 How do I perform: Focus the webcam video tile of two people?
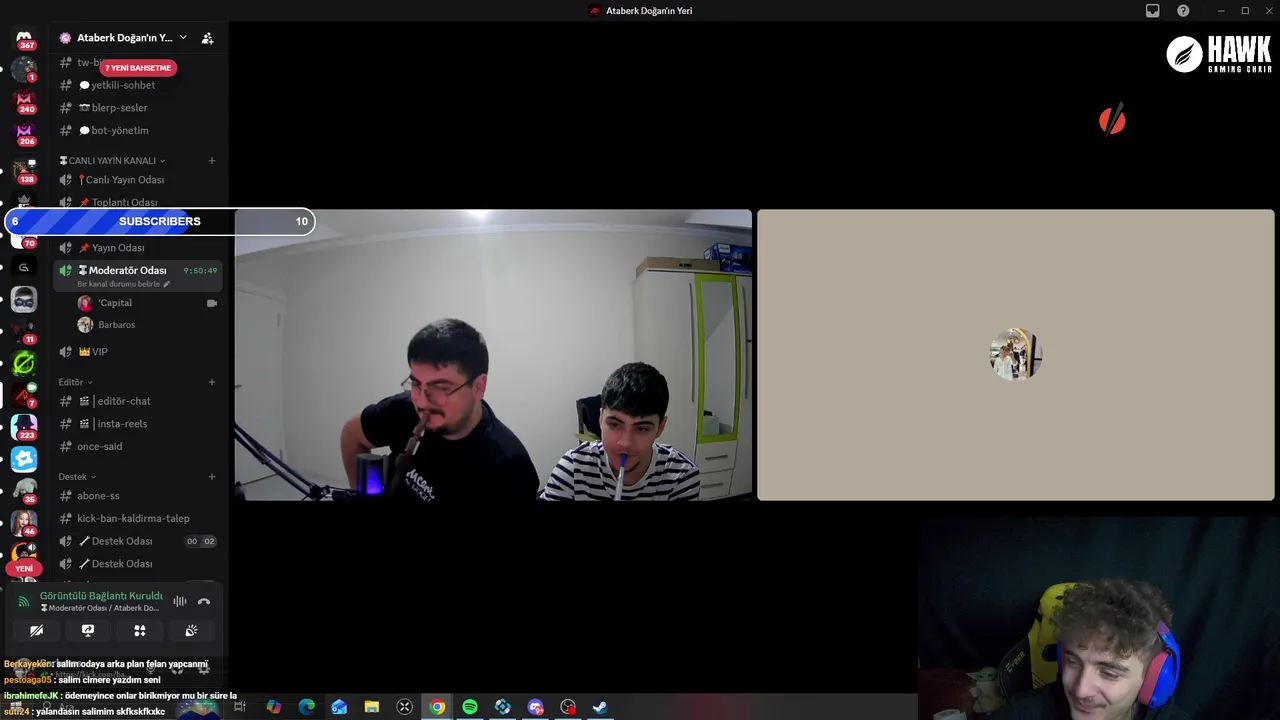click(x=493, y=355)
